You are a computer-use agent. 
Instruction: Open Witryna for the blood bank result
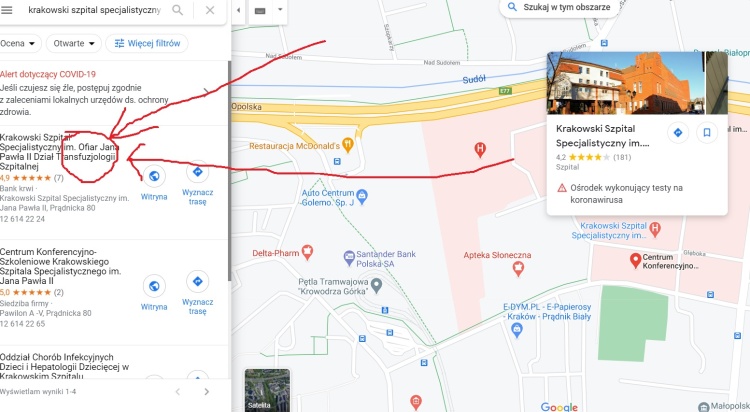pos(154,183)
